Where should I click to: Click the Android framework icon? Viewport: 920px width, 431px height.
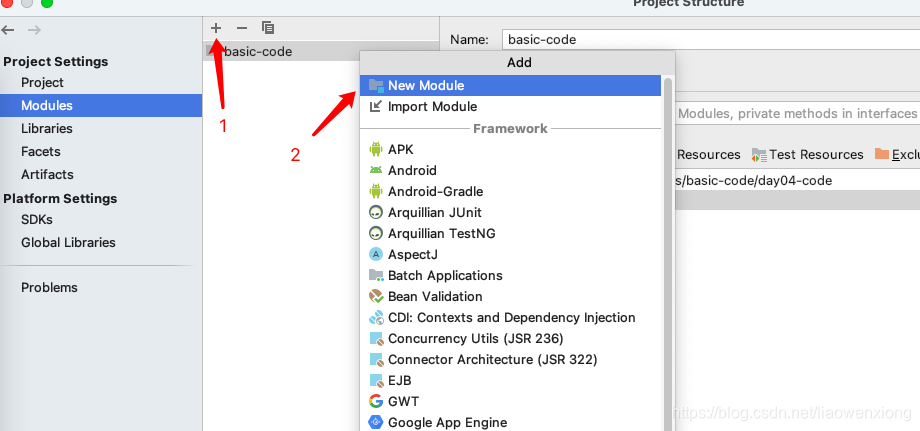tap(376, 171)
